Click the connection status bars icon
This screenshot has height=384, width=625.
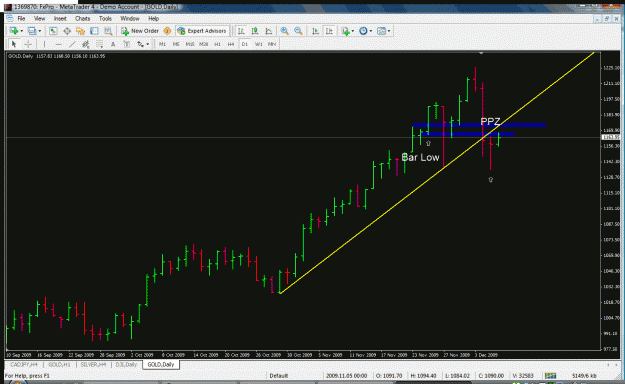pos(550,376)
